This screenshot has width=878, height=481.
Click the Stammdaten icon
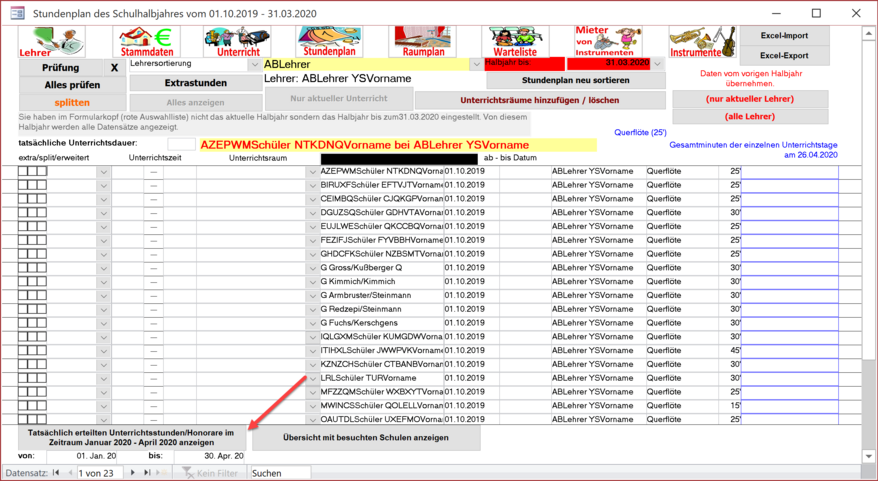click(x=146, y=41)
